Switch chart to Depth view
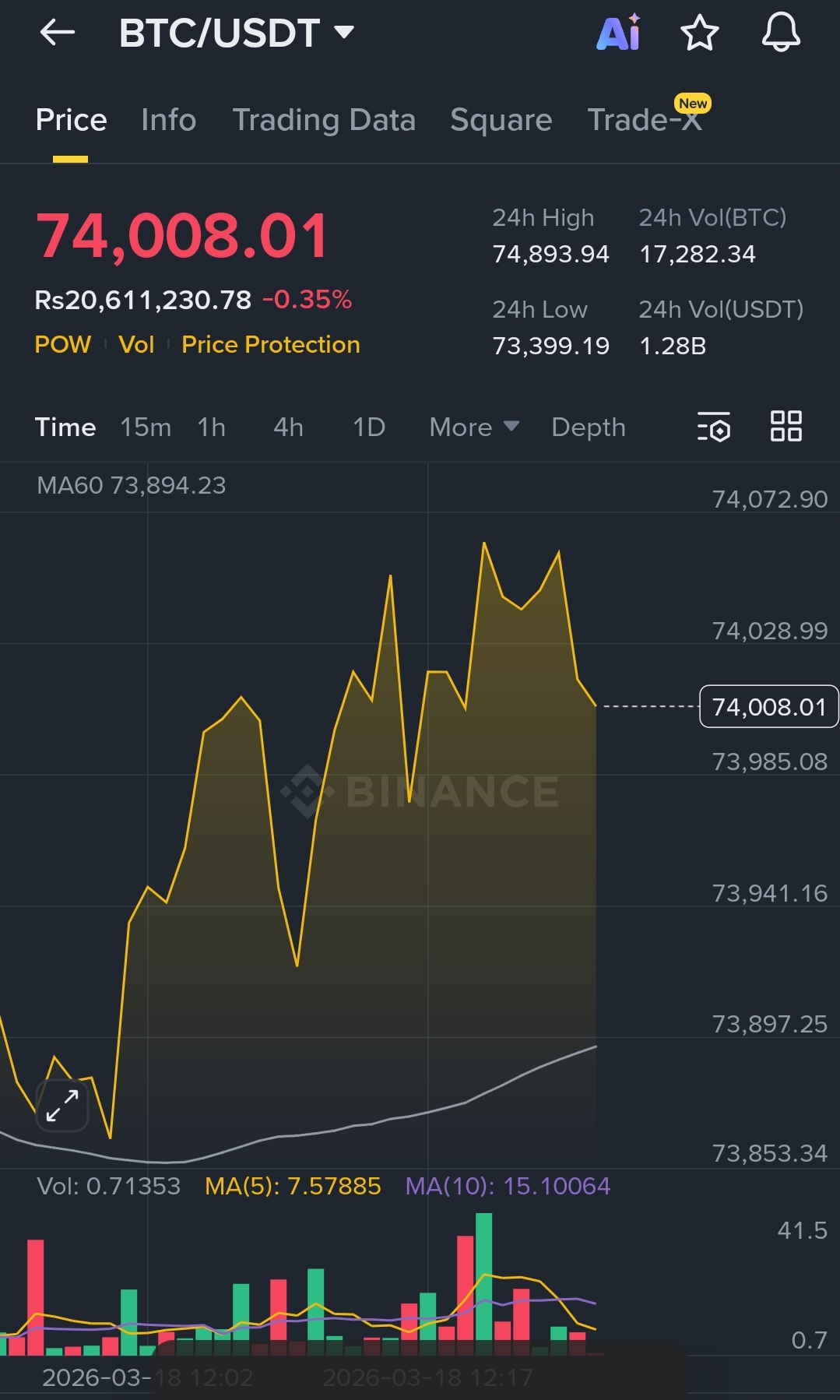This screenshot has width=840, height=1400. click(589, 427)
